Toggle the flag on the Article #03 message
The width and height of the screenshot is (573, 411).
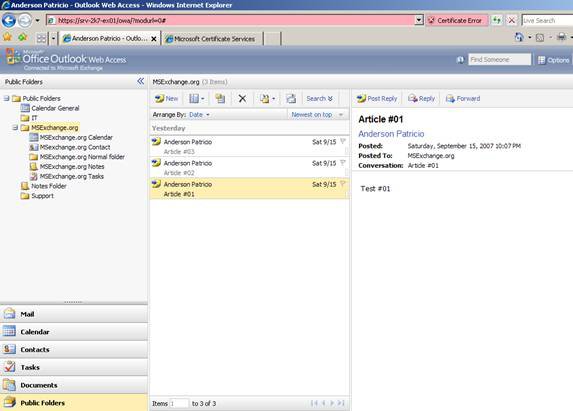[x=343, y=141]
